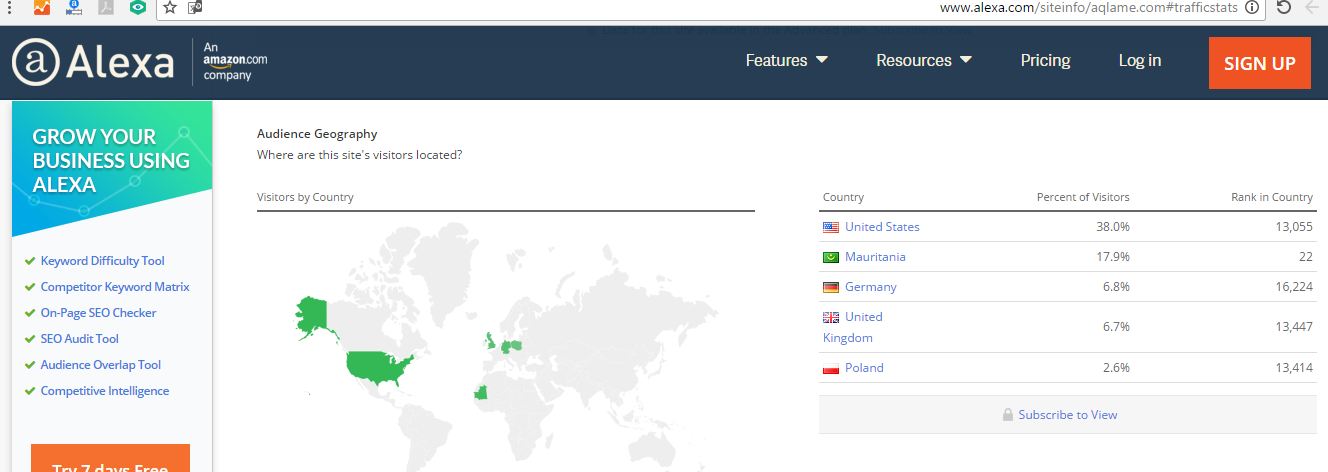This screenshot has width=1328, height=472.
Task: Click the Google Analytics extension icon
Action: [x=41, y=7]
